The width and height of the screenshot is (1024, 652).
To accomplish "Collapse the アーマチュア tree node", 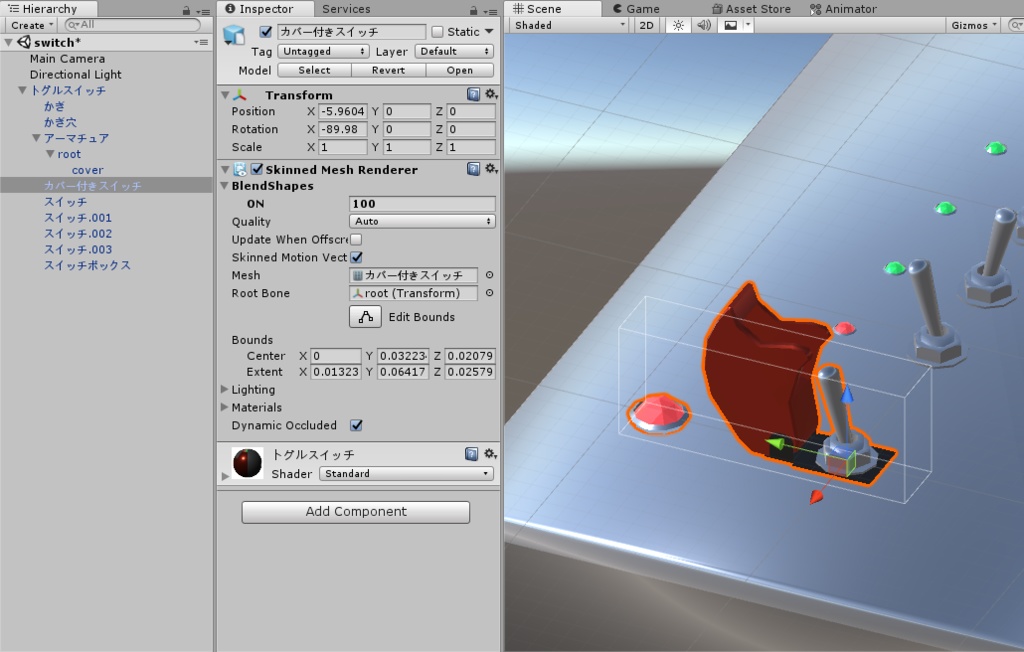I will (37, 138).
